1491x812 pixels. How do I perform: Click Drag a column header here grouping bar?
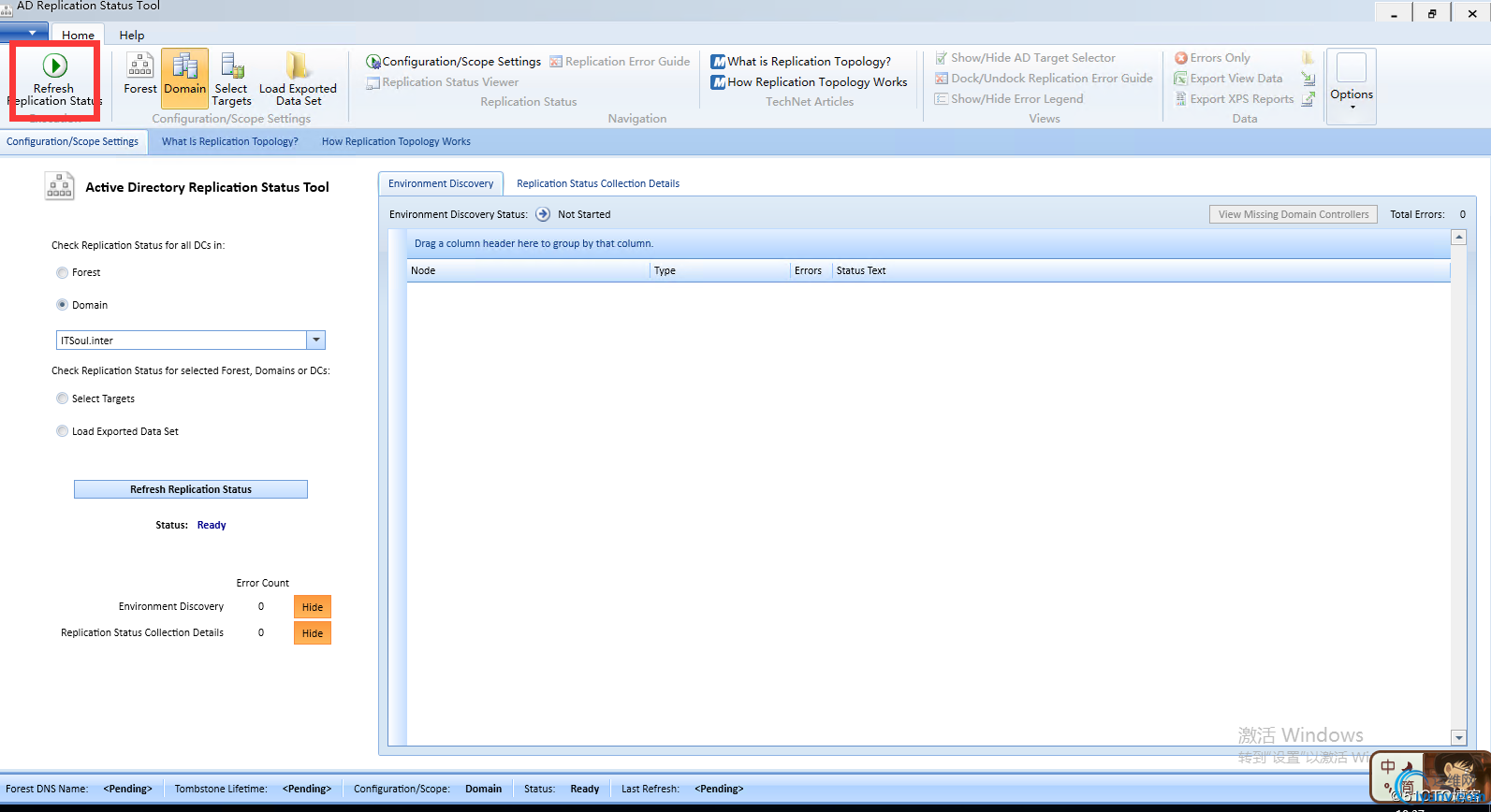click(x=928, y=243)
